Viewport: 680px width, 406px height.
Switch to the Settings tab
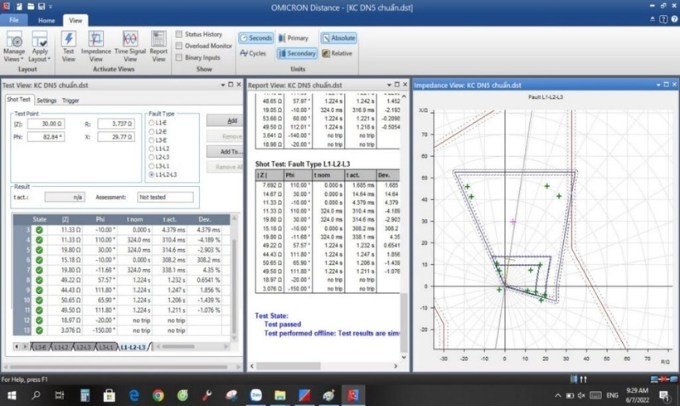pos(46,100)
